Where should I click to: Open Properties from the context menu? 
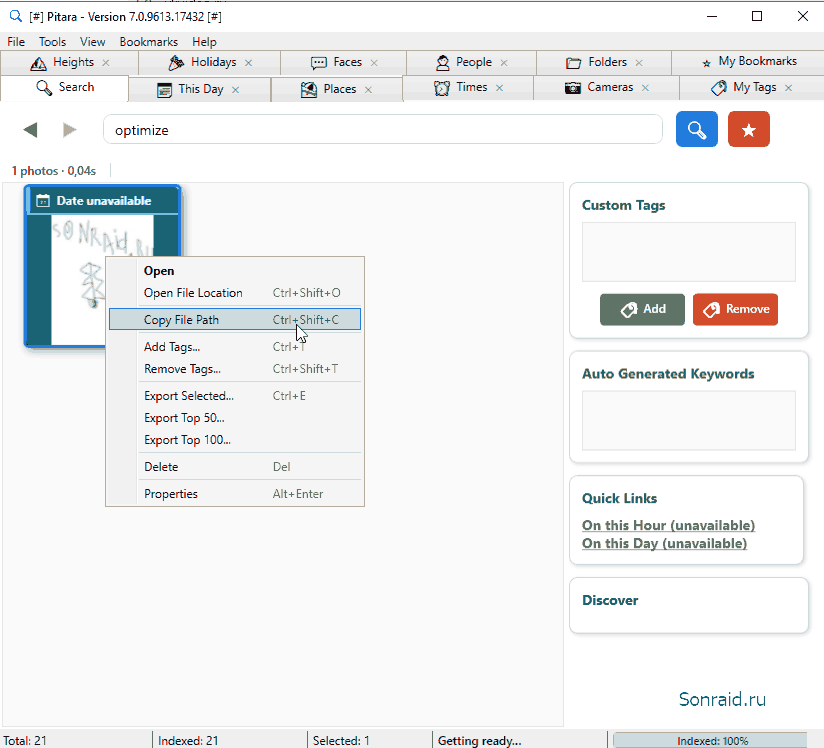(235, 494)
